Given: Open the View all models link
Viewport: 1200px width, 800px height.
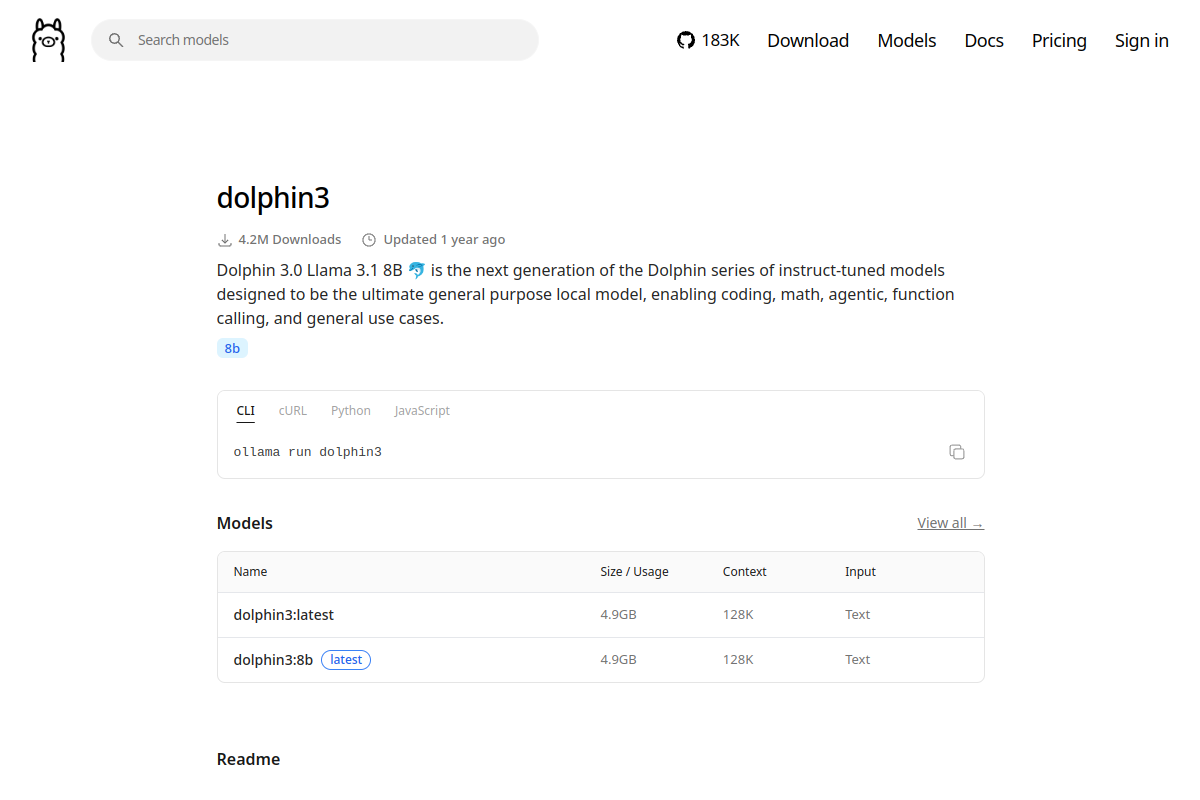Looking at the screenshot, I should [950, 523].
